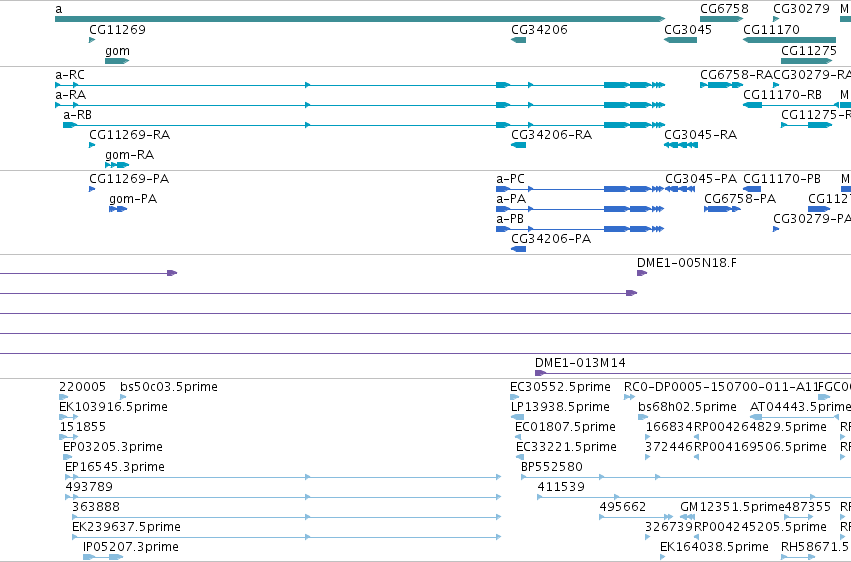Select the AT04443.5prime EST
This screenshot has height=562, width=851.
click(795, 417)
